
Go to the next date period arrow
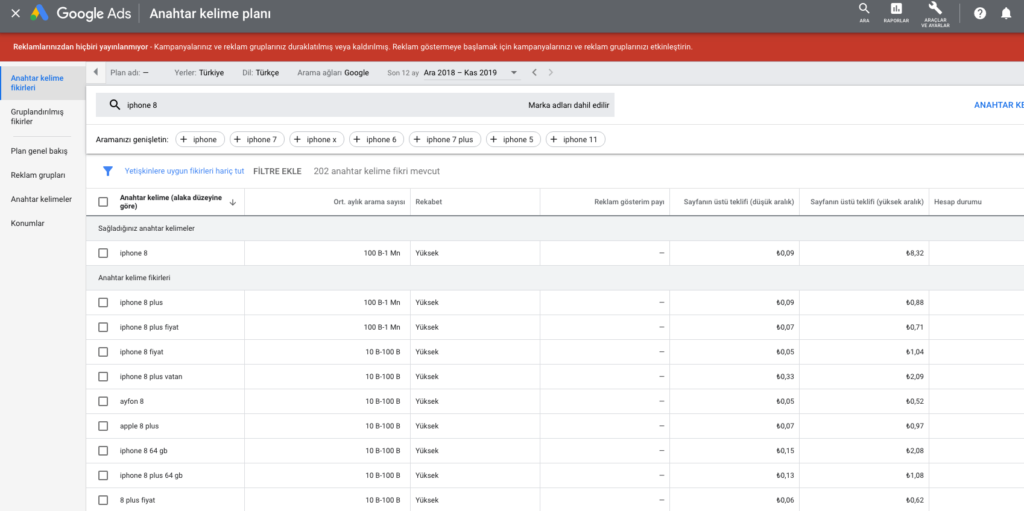(551, 73)
